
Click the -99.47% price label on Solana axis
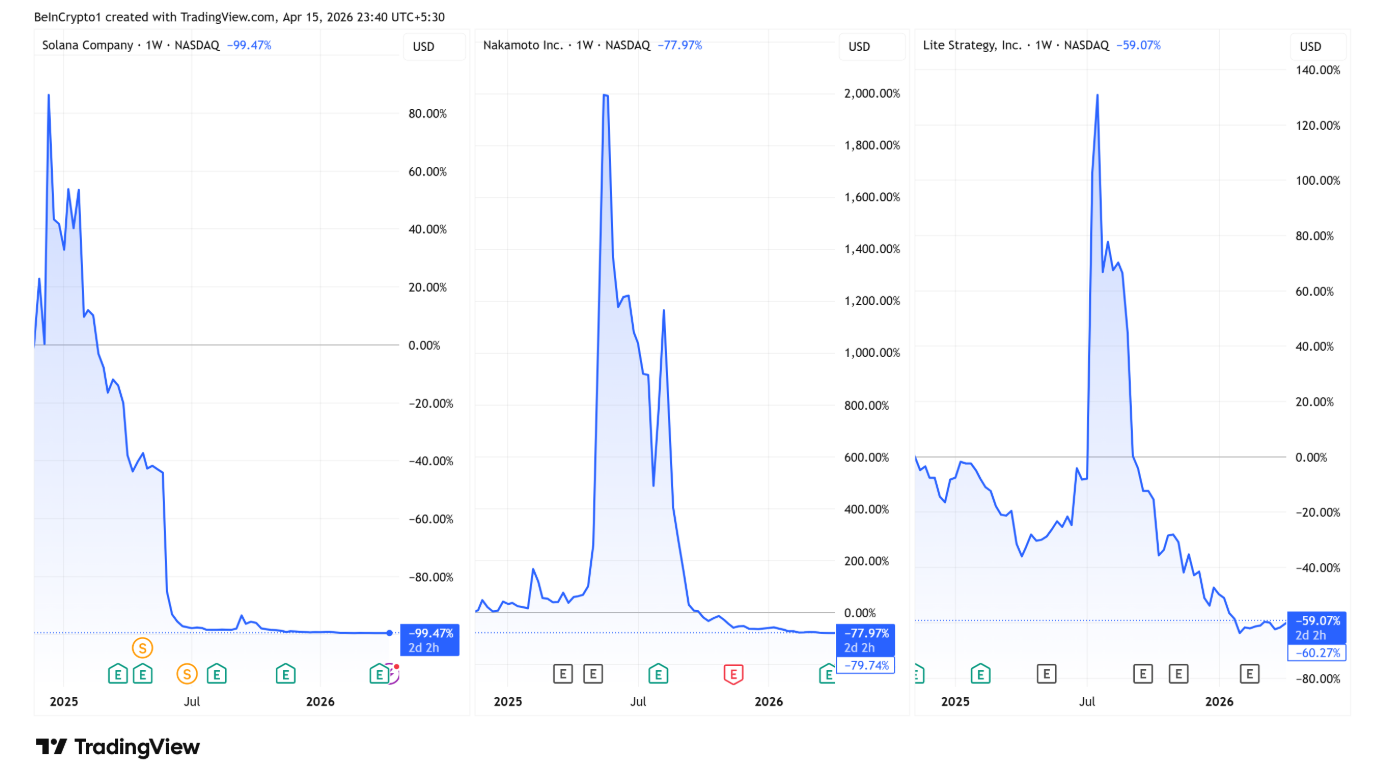[x=430, y=633]
